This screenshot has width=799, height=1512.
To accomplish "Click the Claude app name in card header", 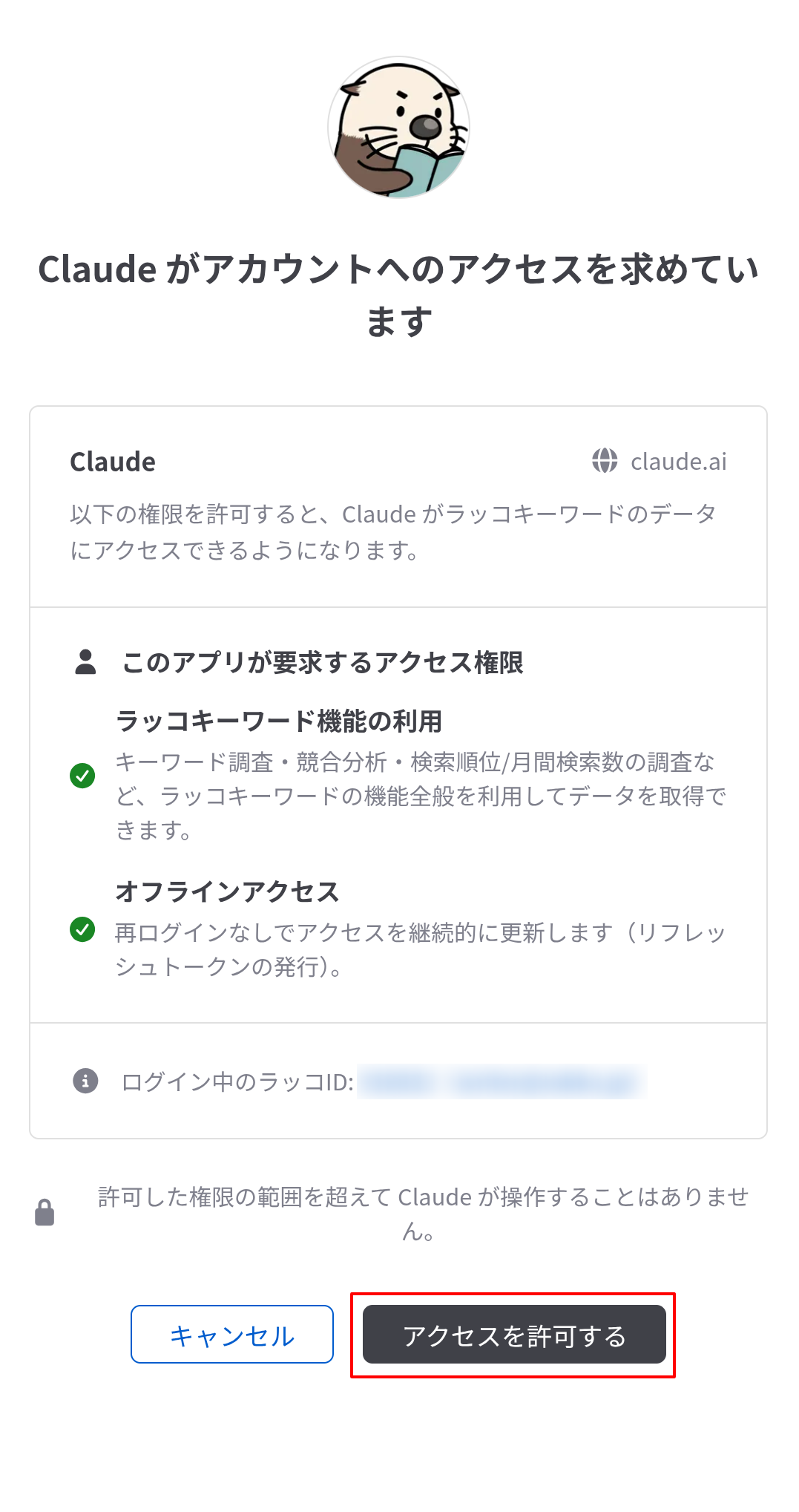I will point(113,462).
